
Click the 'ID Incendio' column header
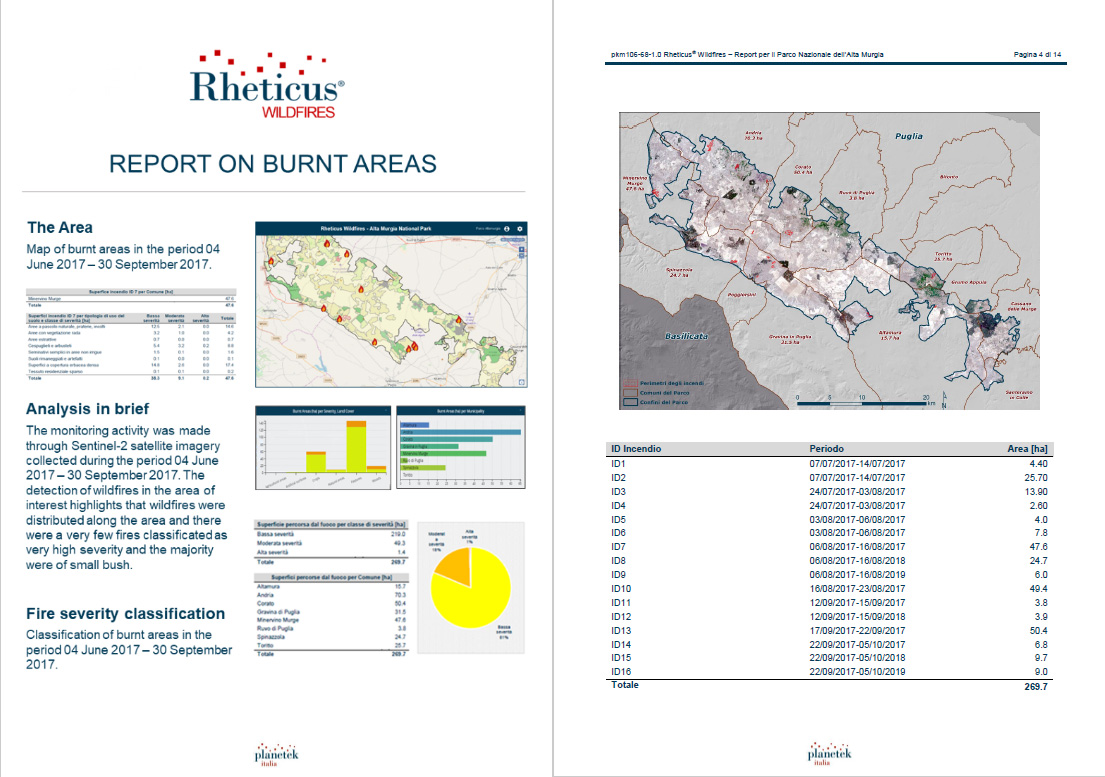(x=636, y=449)
